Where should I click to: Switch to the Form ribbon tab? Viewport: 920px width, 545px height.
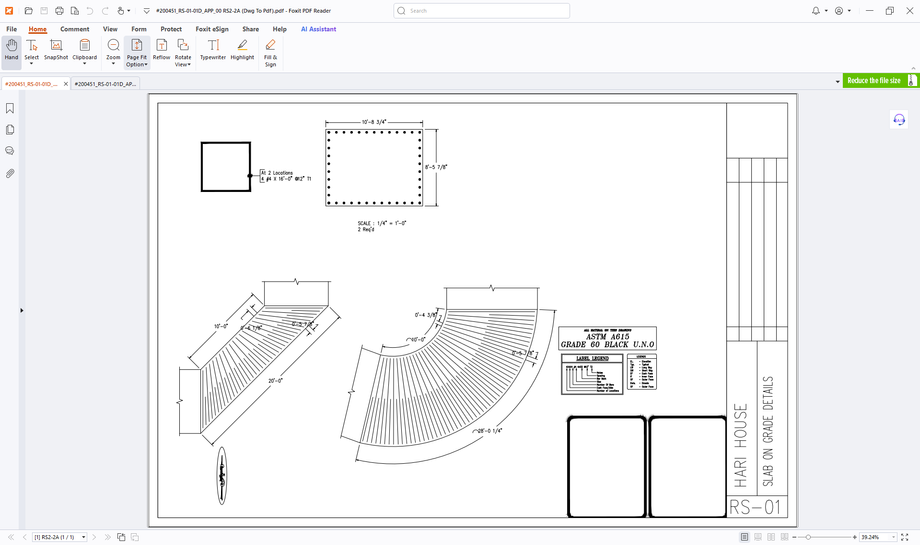138,29
